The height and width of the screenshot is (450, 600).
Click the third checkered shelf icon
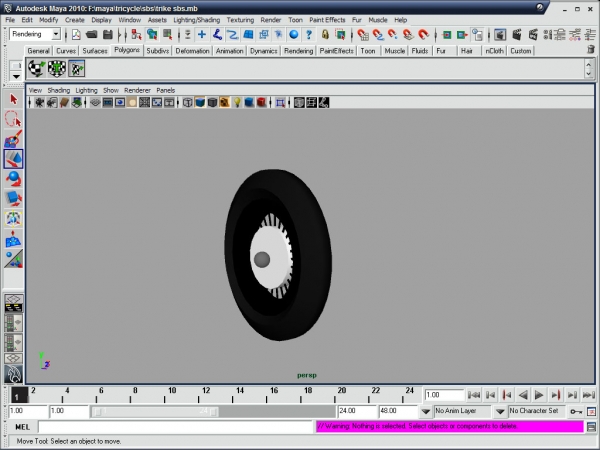tap(77, 69)
